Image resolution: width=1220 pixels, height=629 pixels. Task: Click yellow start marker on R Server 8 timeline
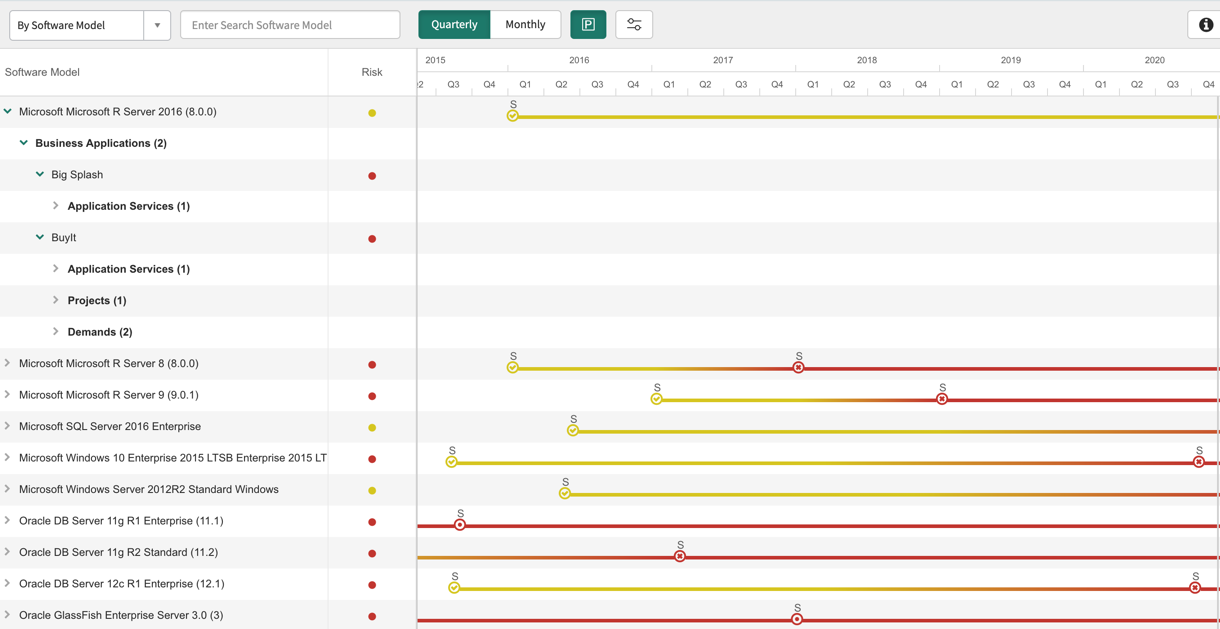[x=513, y=368]
